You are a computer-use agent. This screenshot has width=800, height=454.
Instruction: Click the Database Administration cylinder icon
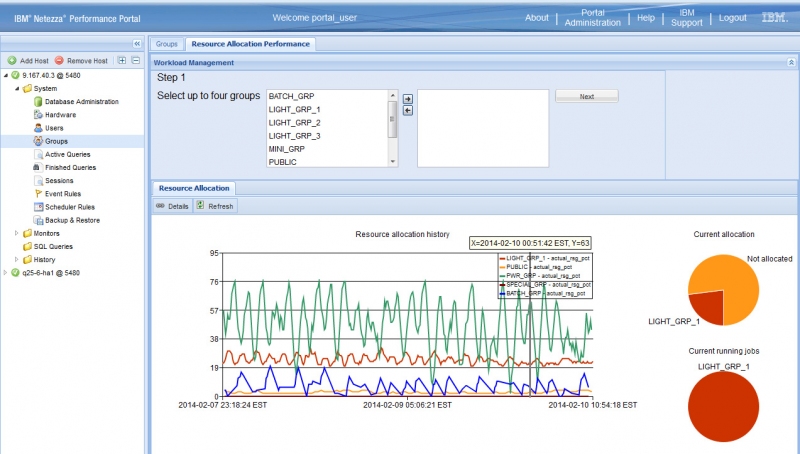(38, 102)
